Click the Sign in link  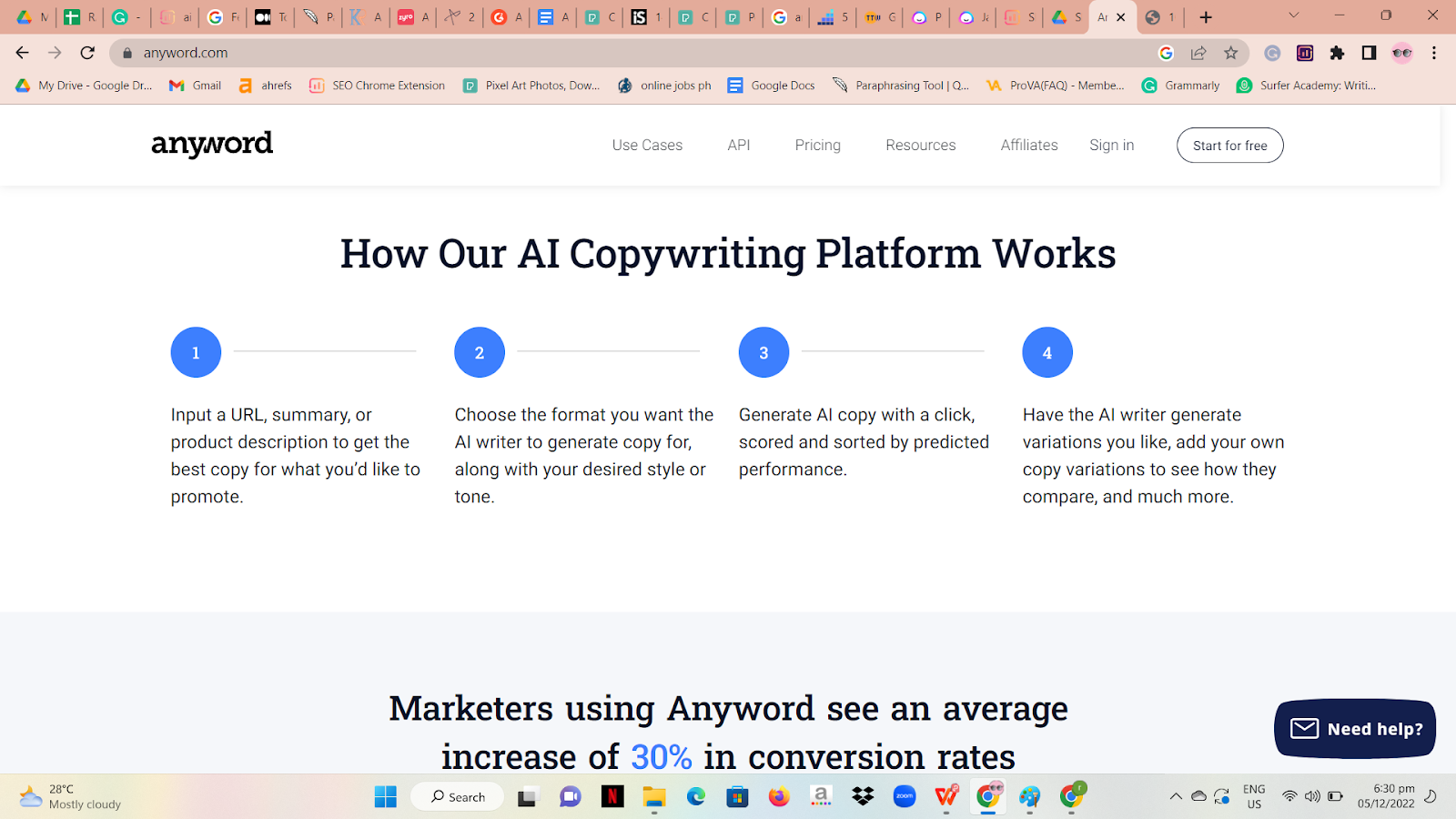click(1112, 146)
